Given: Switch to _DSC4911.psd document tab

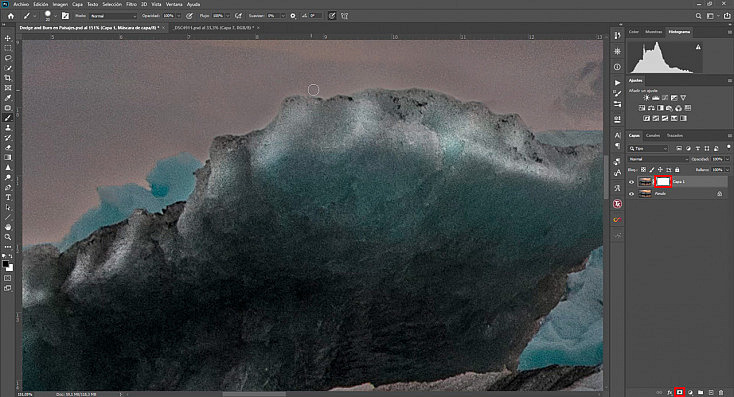Looking at the screenshot, I should click(x=213, y=28).
